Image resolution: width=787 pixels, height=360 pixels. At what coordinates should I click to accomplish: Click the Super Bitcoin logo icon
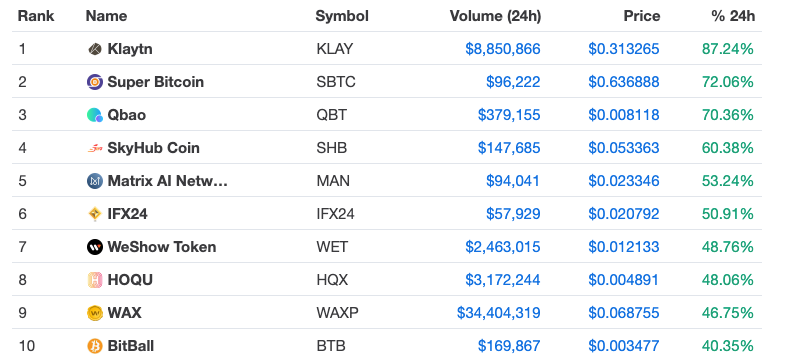coord(94,82)
